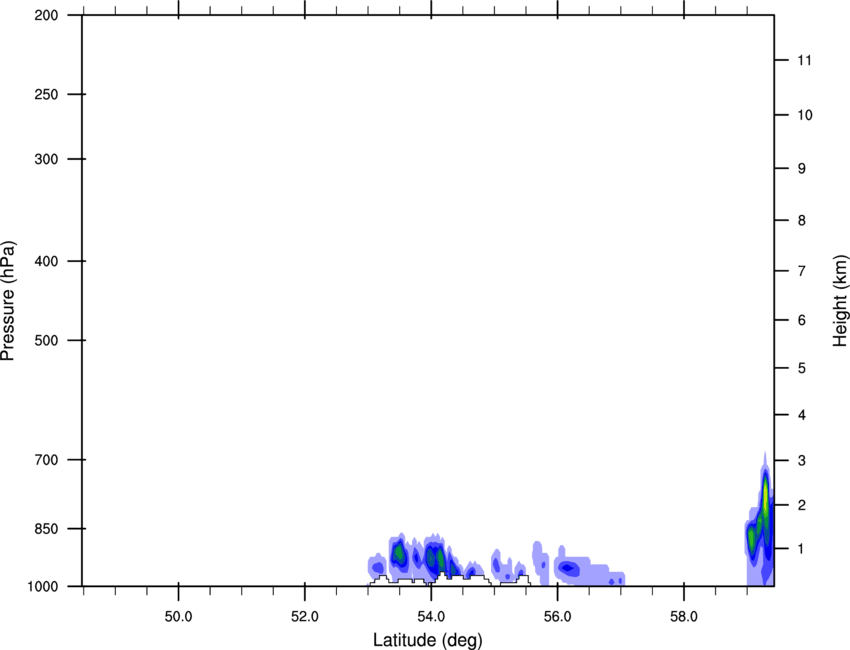
Task: Click the 58.0 latitude tick label
Action: click(683, 613)
